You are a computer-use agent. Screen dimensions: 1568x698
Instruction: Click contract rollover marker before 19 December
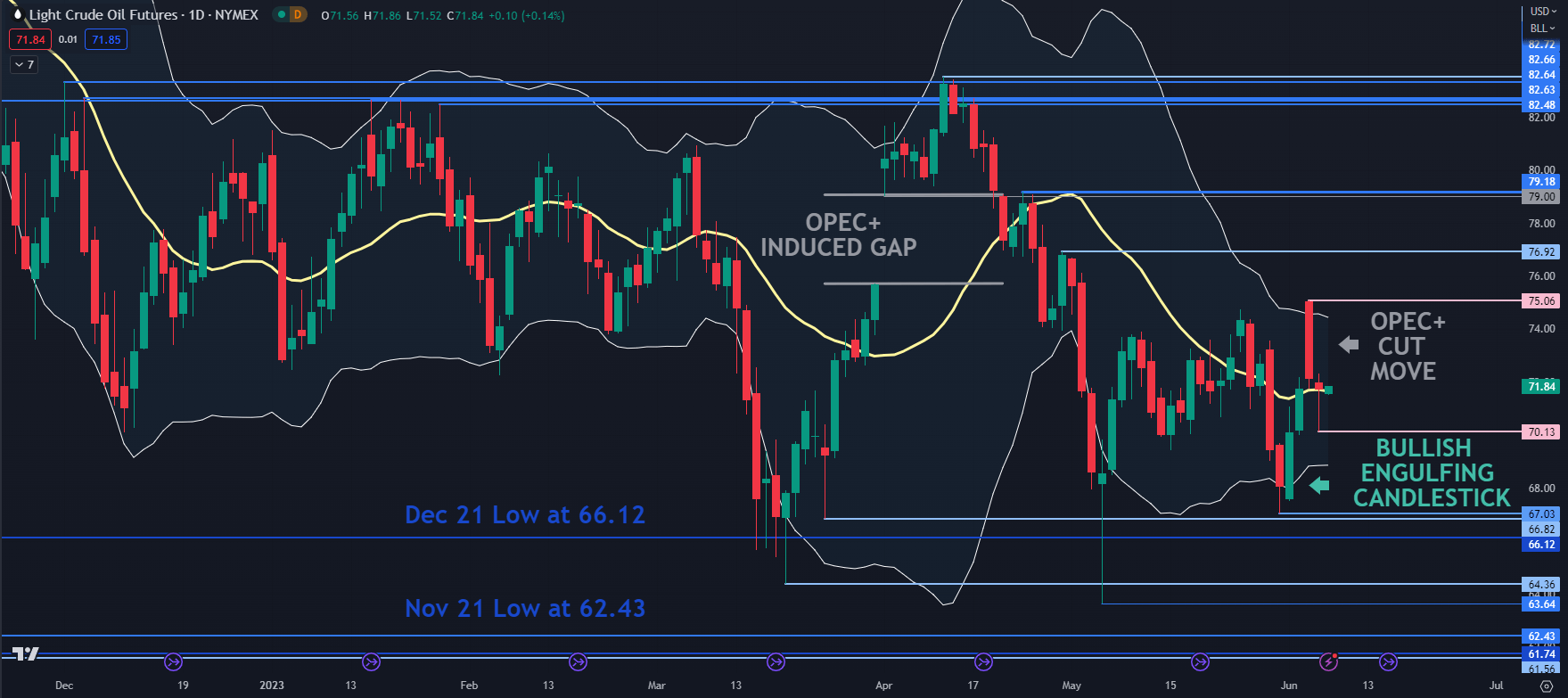click(174, 661)
